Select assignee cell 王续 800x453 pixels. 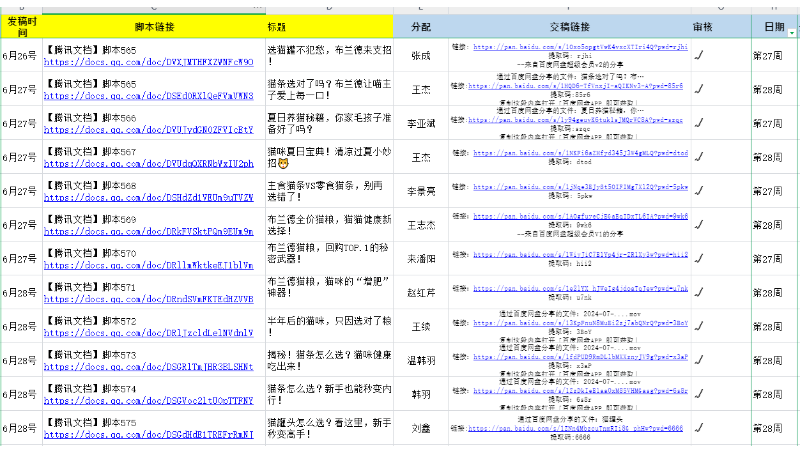421,326
